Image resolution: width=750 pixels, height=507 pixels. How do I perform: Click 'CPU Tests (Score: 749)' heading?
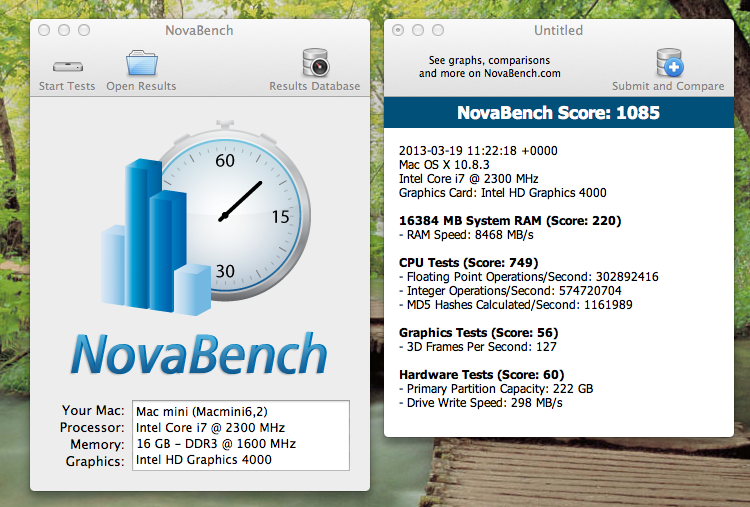pyautogui.click(x=469, y=263)
